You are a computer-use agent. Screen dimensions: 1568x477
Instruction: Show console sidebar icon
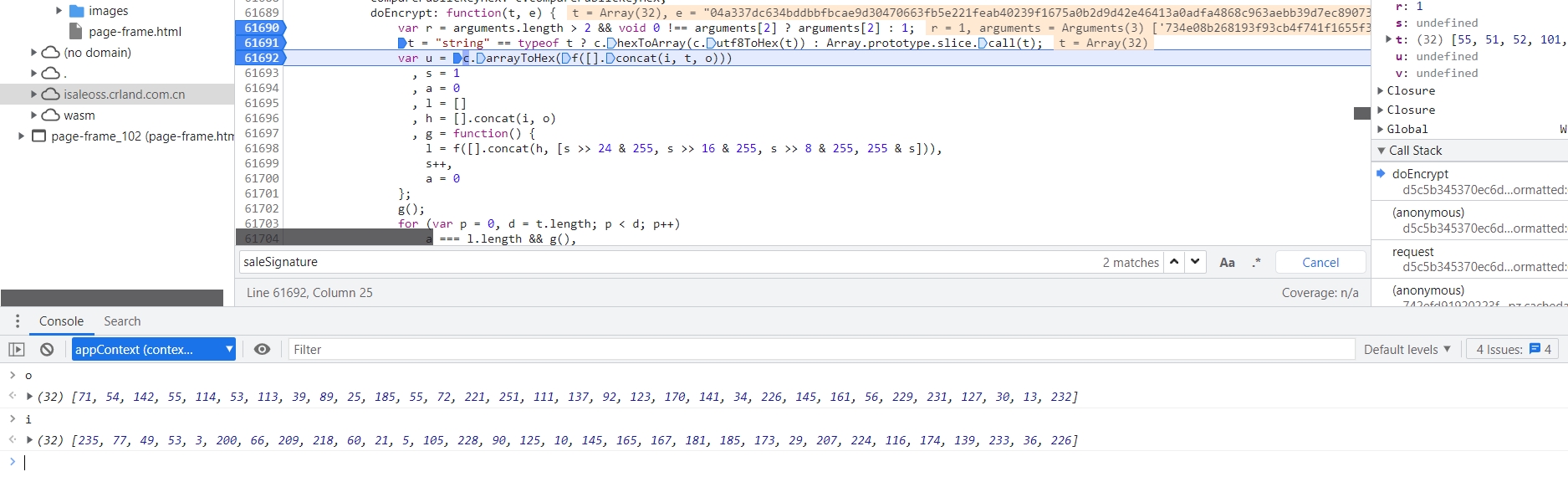pos(17,350)
